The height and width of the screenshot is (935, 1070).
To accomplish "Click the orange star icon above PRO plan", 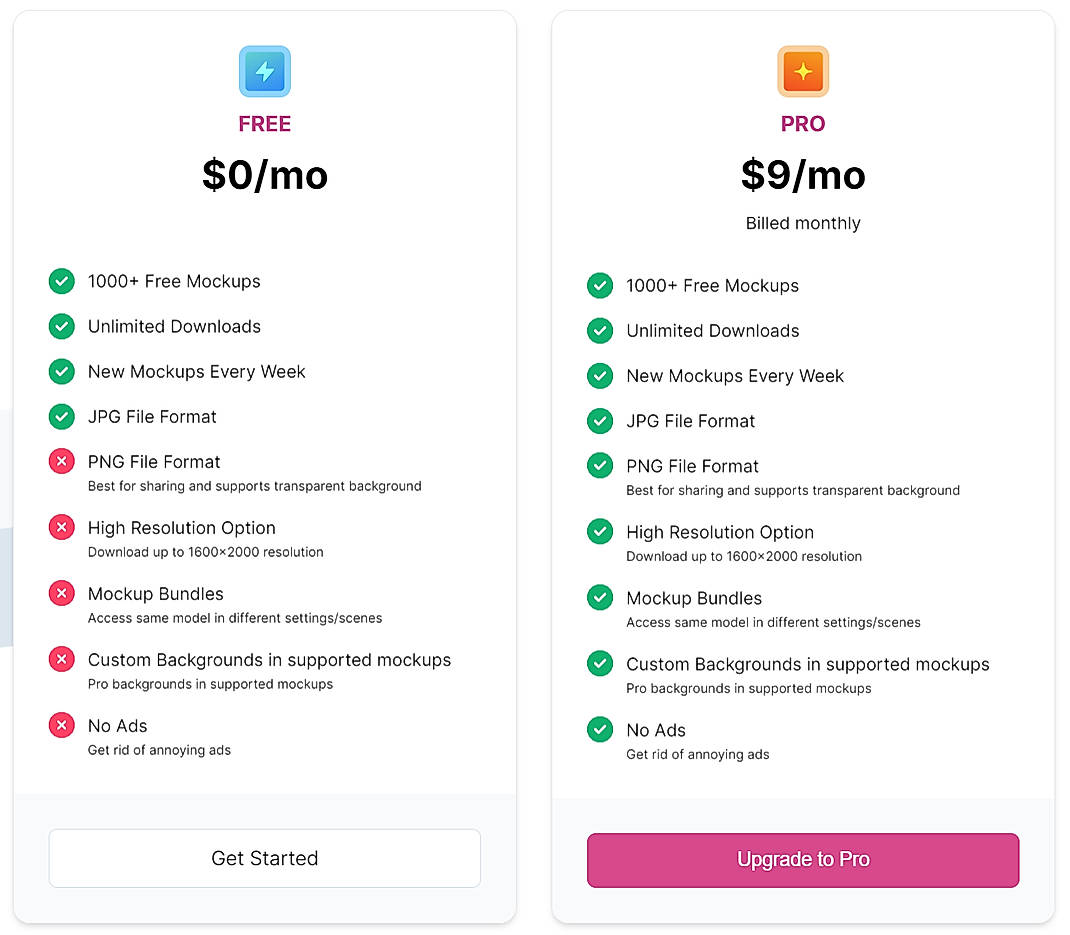I will pyautogui.click(x=803, y=71).
